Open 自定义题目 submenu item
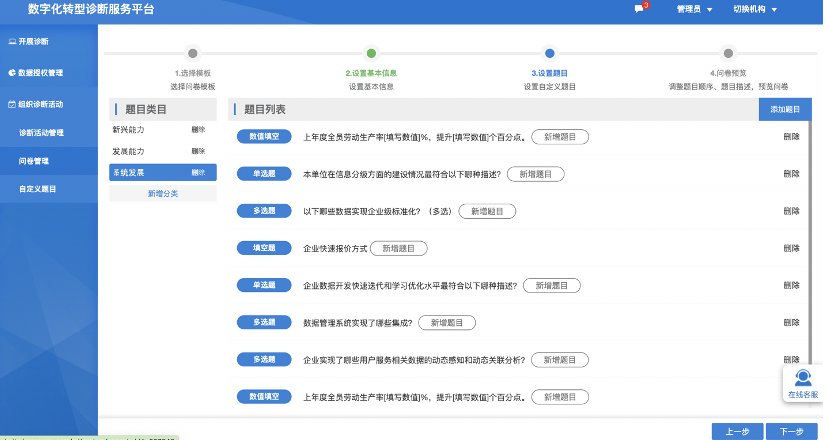Viewport: 826px width, 440px height. [37, 189]
